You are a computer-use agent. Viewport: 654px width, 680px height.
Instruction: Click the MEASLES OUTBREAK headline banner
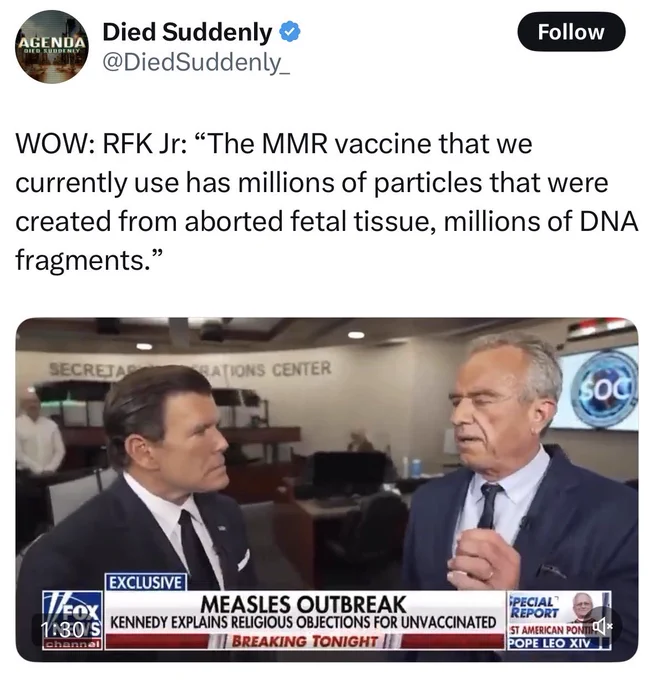304,604
